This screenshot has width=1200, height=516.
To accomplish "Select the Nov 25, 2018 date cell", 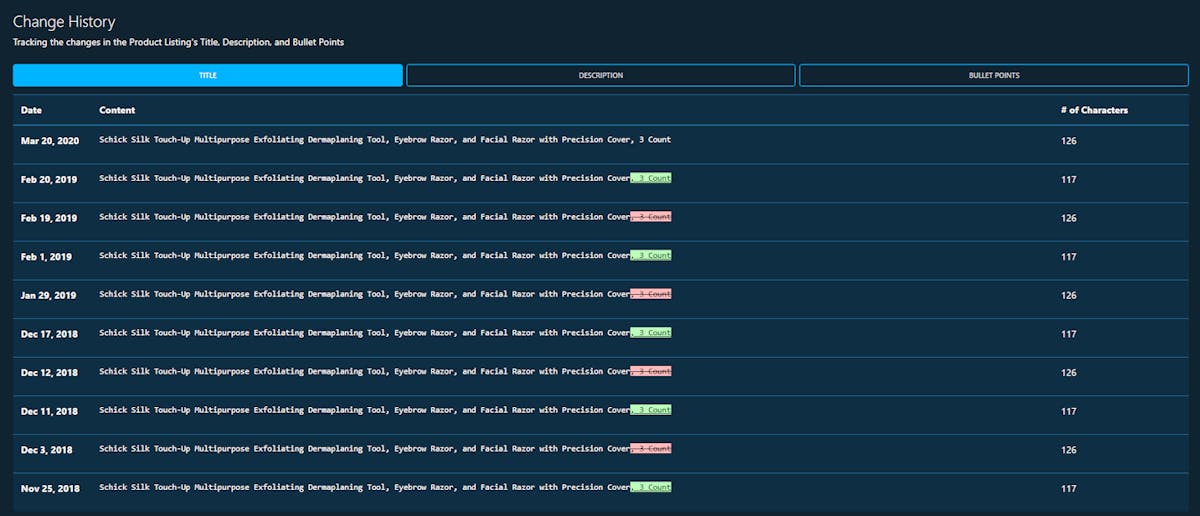I will [x=51, y=489].
